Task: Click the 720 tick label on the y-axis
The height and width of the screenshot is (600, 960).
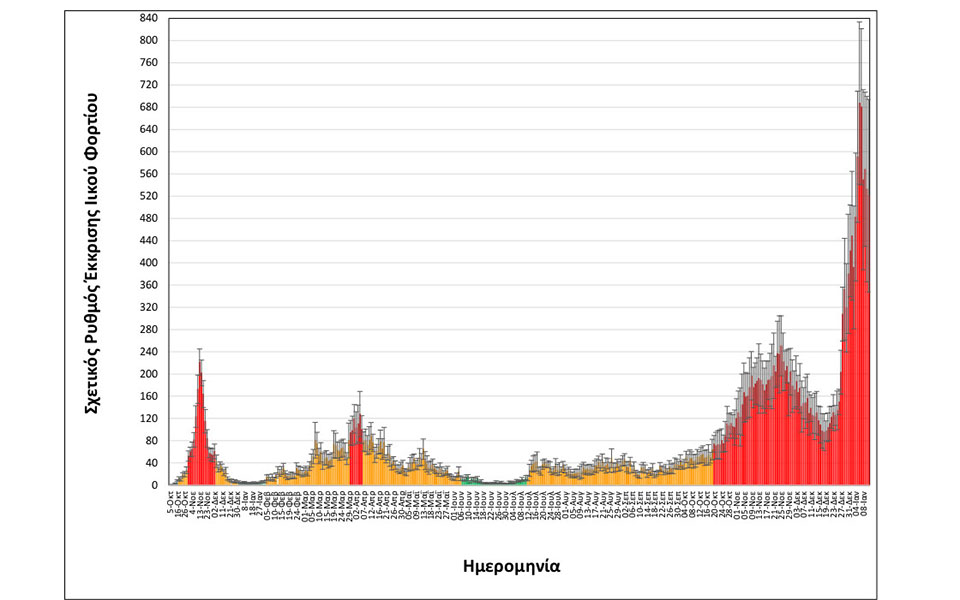Action: (148, 85)
